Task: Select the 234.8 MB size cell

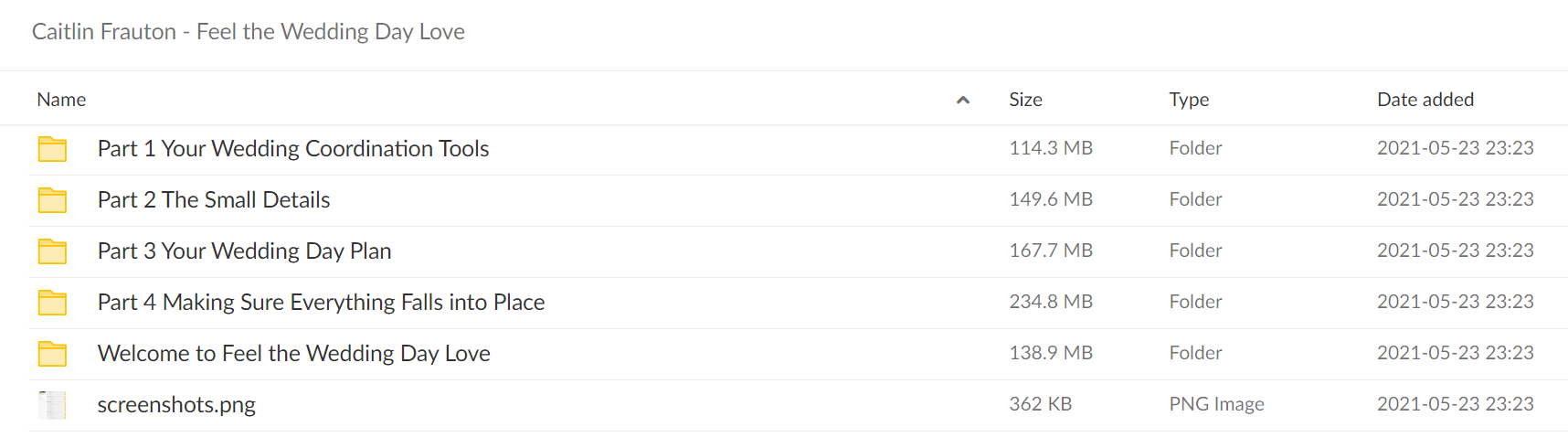Action: [1051, 302]
